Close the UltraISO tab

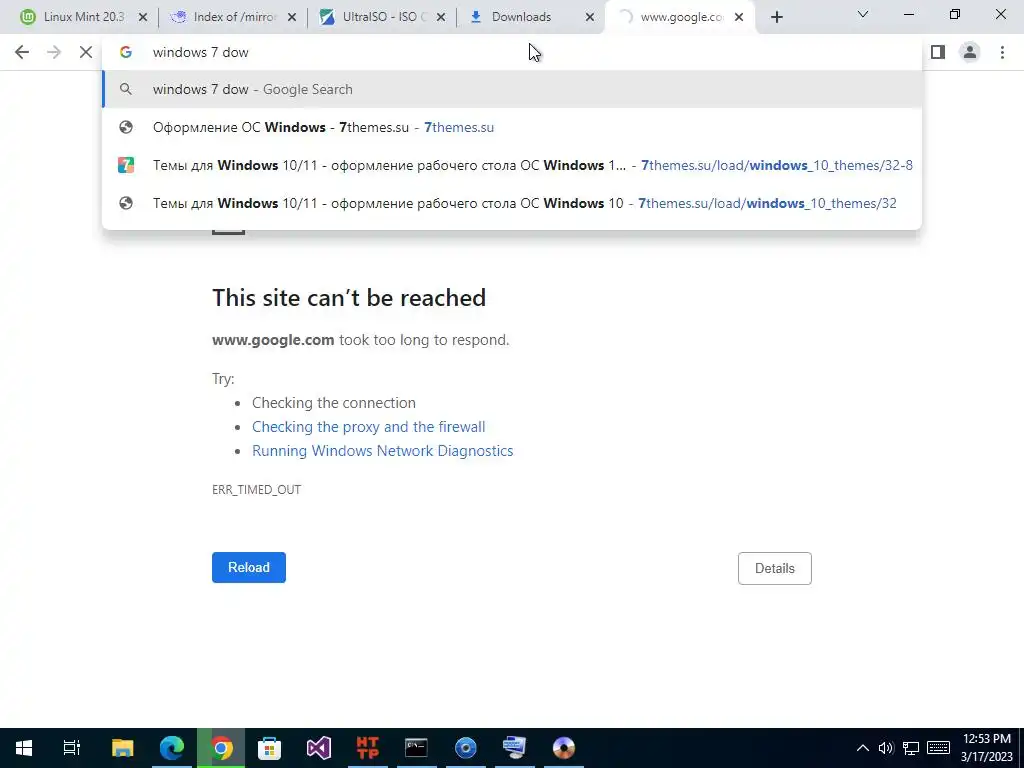(441, 18)
